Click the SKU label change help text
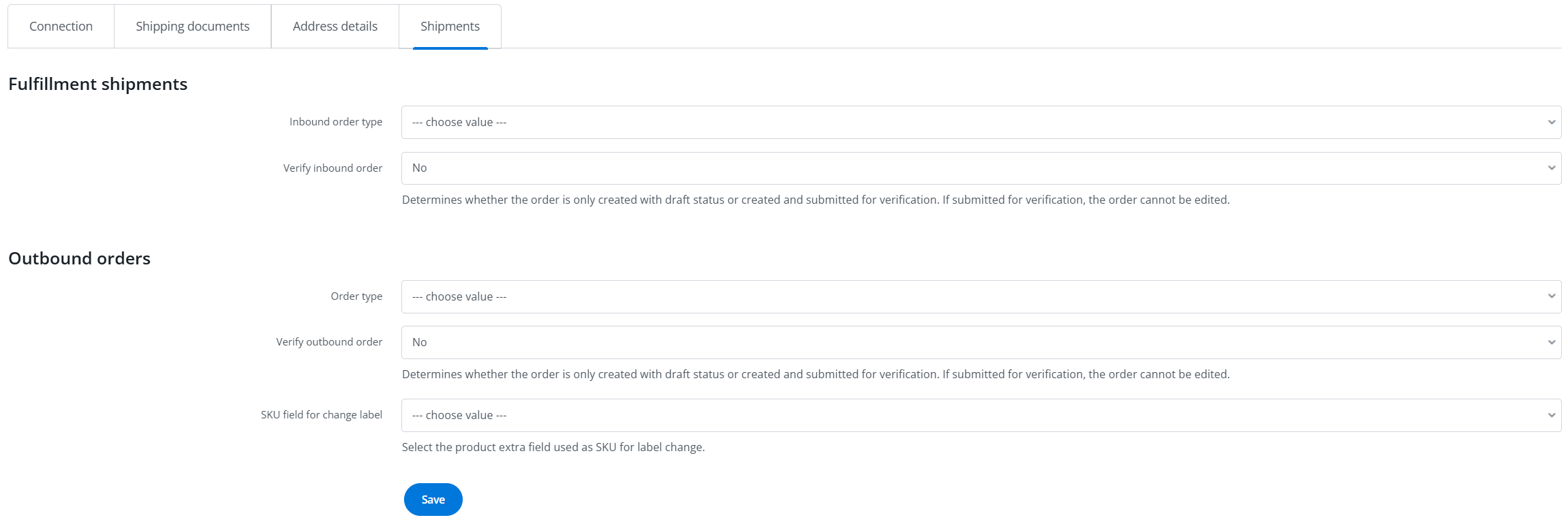Viewport: 1568px width, 522px height. click(x=553, y=447)
